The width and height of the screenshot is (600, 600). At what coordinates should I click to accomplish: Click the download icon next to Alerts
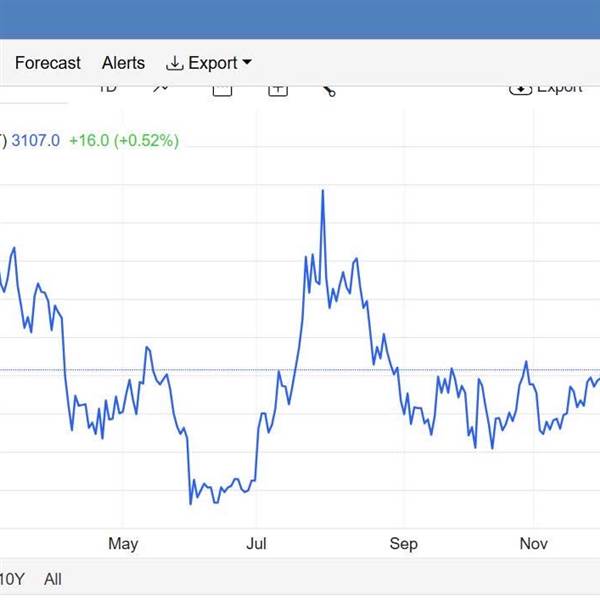point(175,63)
